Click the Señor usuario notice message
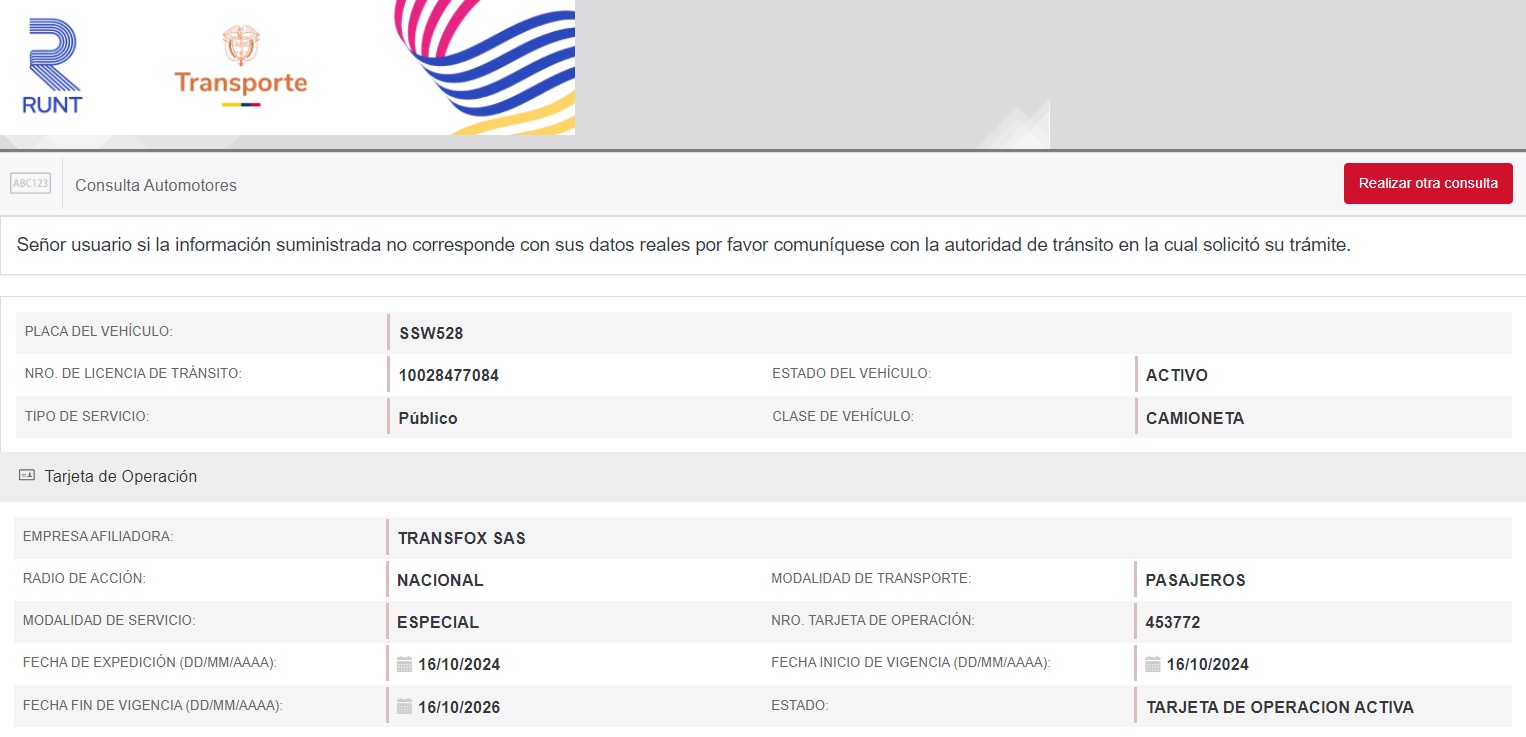The height and width of the screenshot is (737, 1526). 683,245
